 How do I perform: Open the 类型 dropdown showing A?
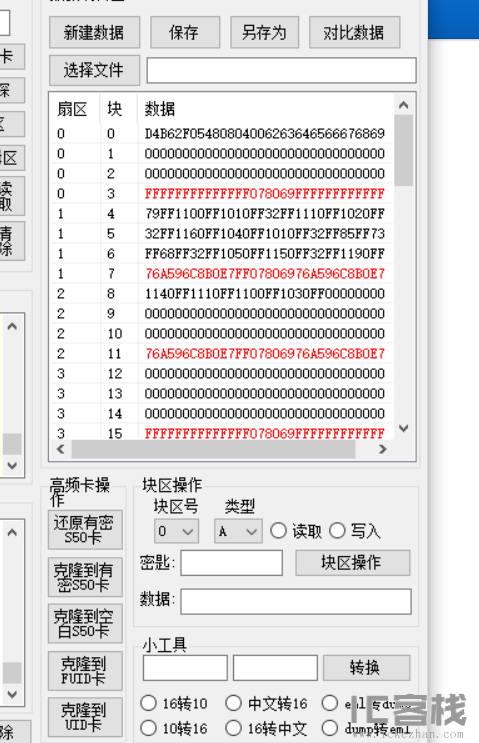coord(238,531)
